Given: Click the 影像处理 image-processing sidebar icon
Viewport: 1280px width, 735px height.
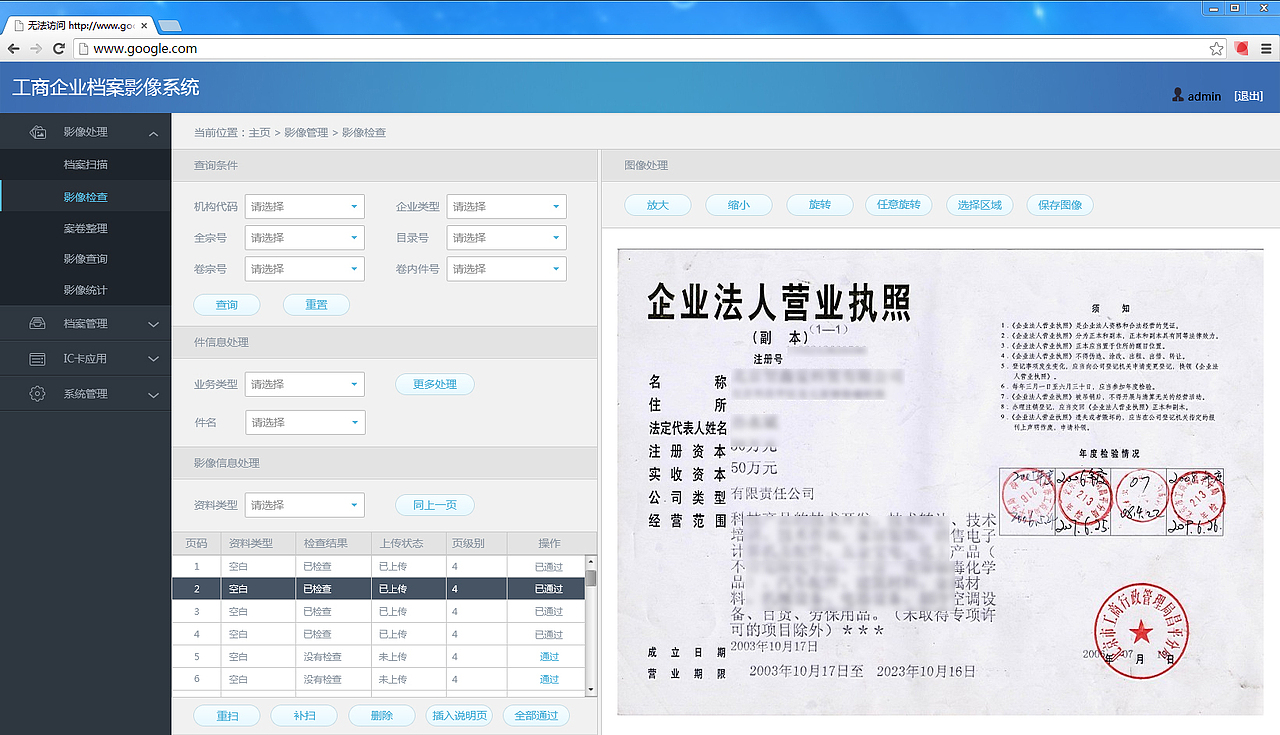Looking at the screenshot, I should pyautogui.click(x=37, y=131).
